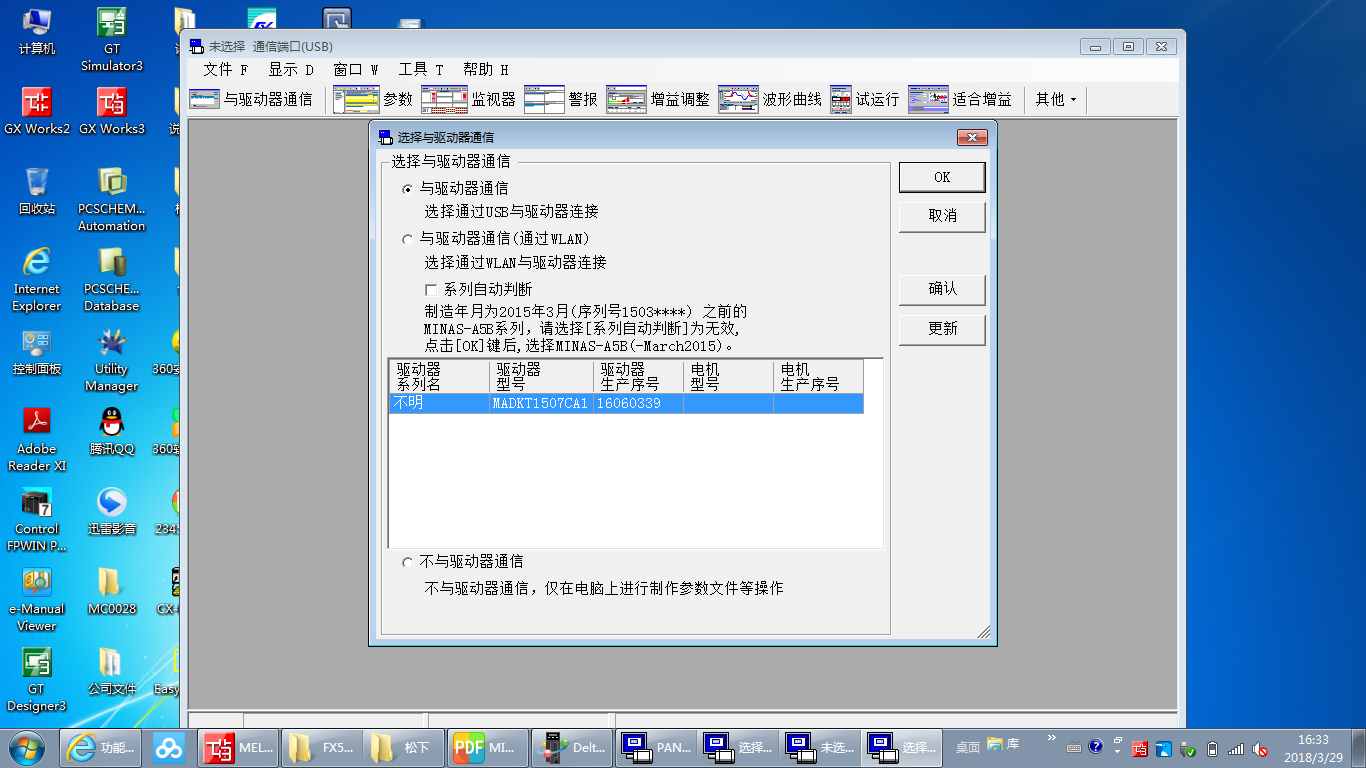This screenshot has height=768, width=1366.
Task: Open the 波形曲线 waveform graph tool
Action: click(x=770, y=99)
